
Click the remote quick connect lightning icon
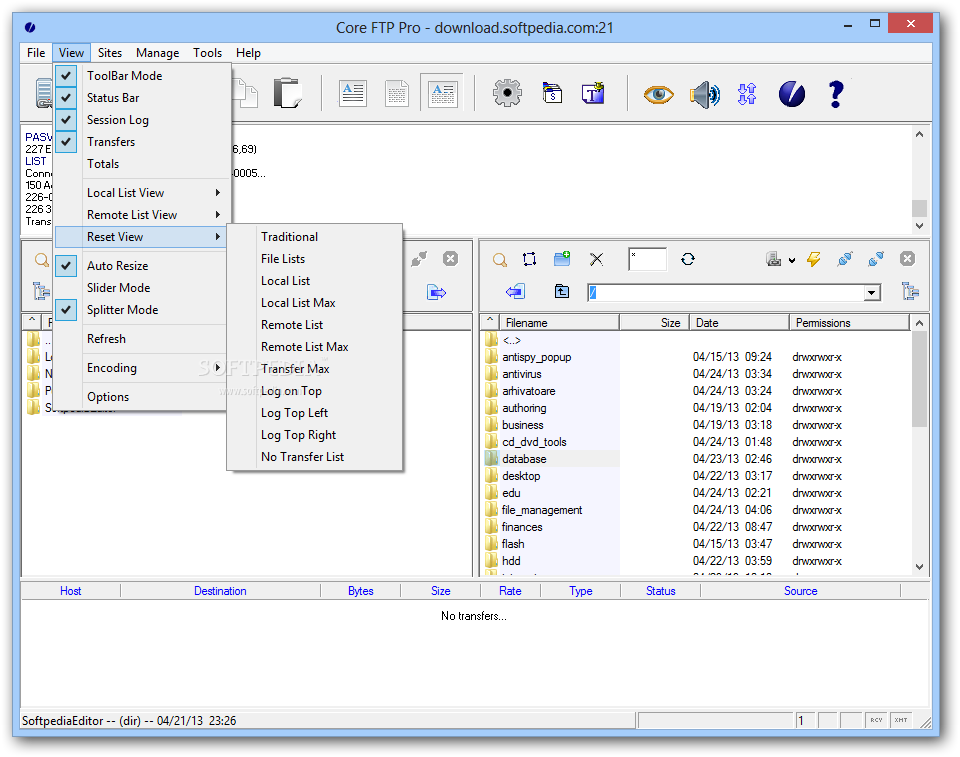[x=814, y=259]
